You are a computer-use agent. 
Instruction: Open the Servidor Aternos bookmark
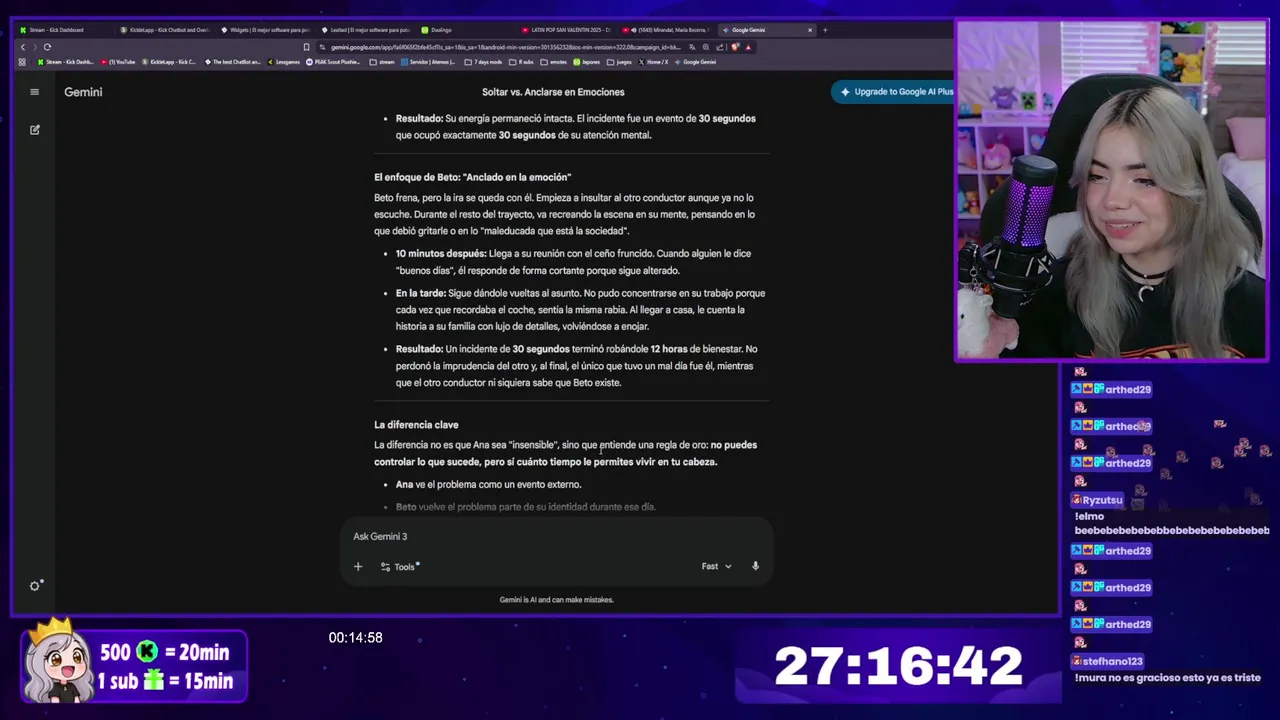(x=429, y=62)
